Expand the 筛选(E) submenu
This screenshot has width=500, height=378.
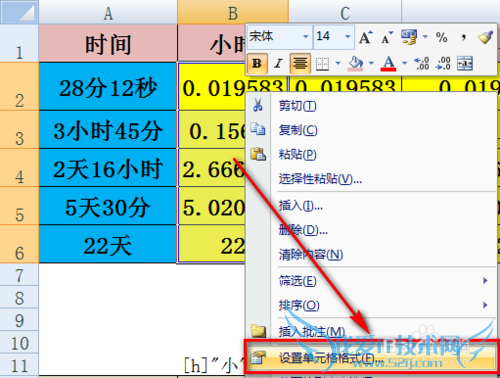372,281
